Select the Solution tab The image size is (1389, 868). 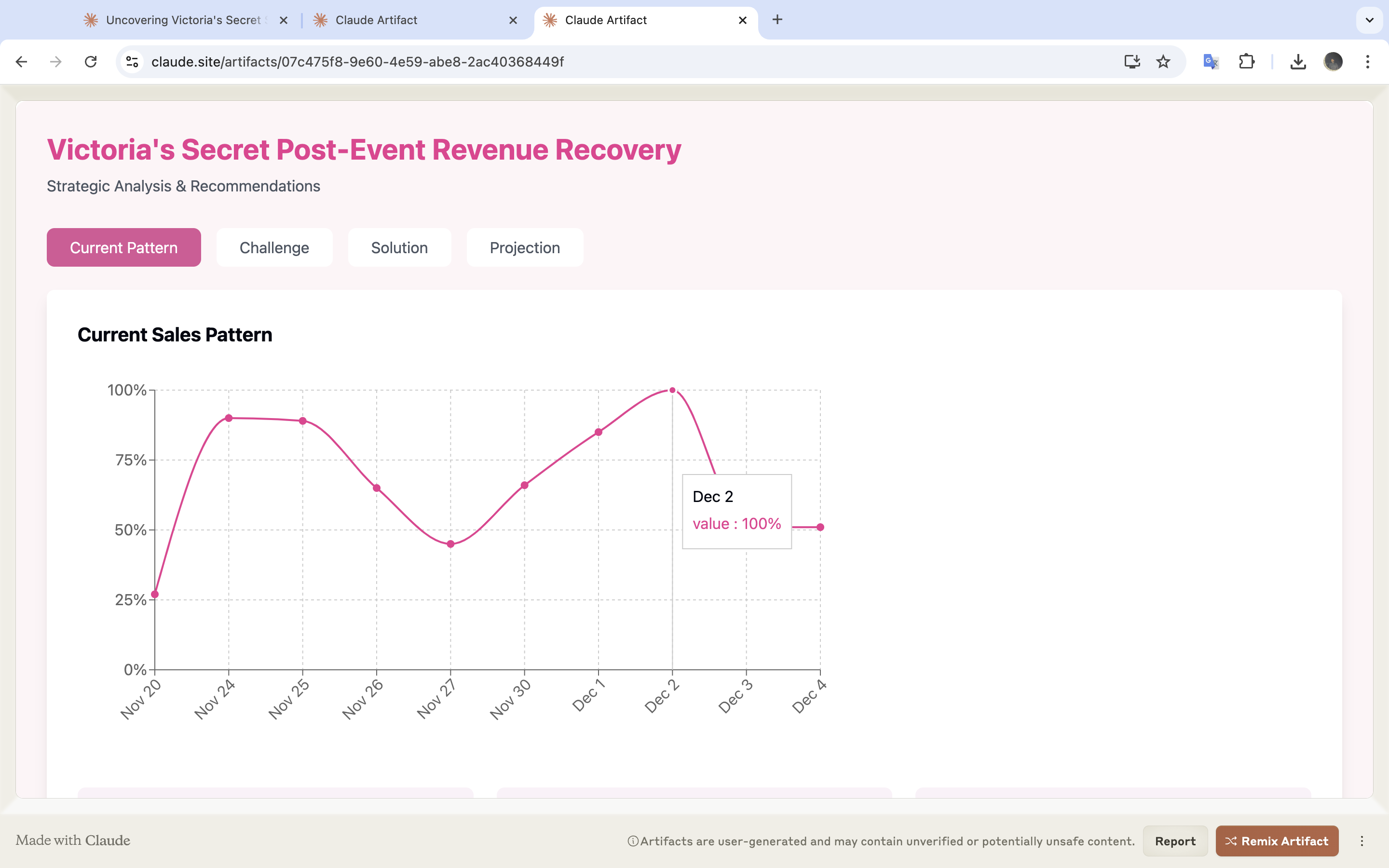pos(399,247)
